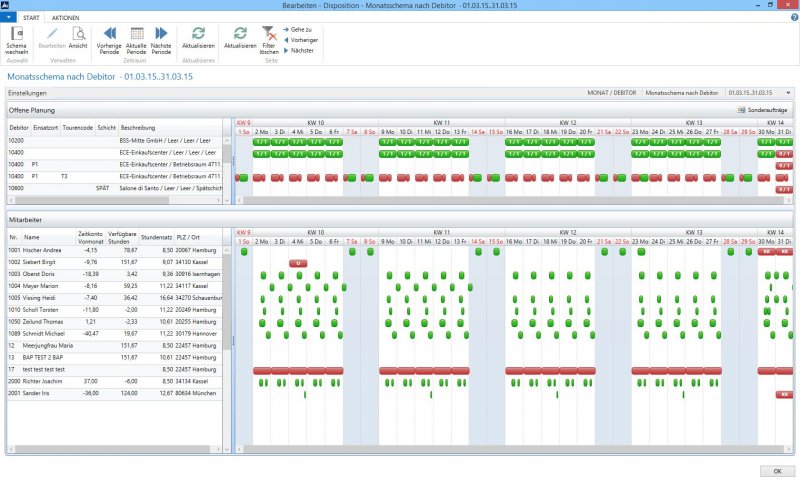800x480 pixels.
Task: Click Offene Planung timeline horizontal scrollbar
Action: click(x=514, y=200)
